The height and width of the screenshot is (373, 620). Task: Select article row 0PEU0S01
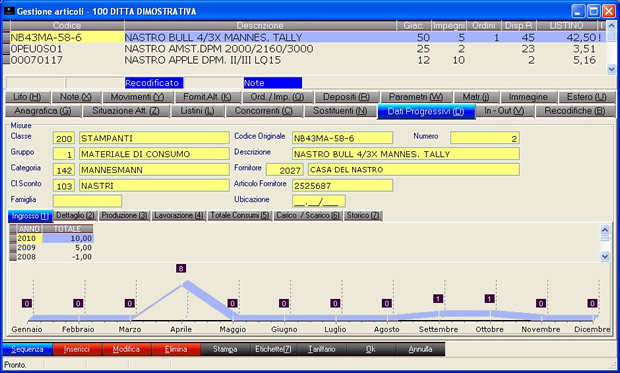pyautogui.click(x=304, y=49)
